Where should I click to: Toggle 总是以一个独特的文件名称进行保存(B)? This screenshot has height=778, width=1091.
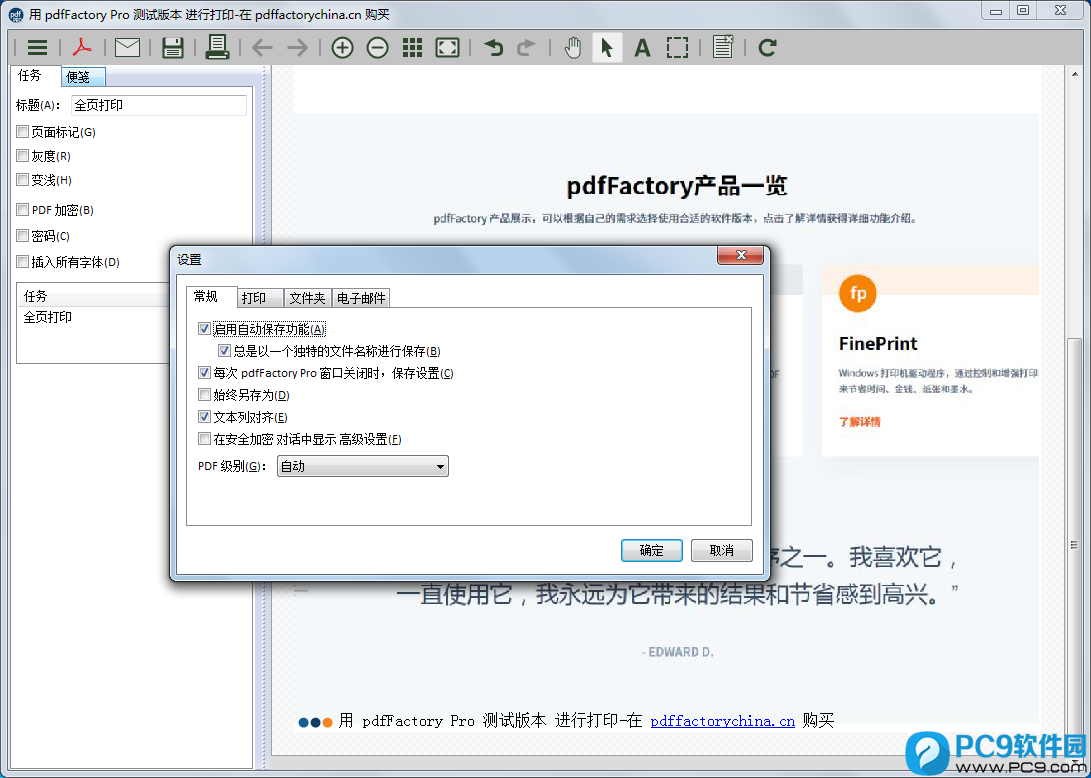(224, 351)
